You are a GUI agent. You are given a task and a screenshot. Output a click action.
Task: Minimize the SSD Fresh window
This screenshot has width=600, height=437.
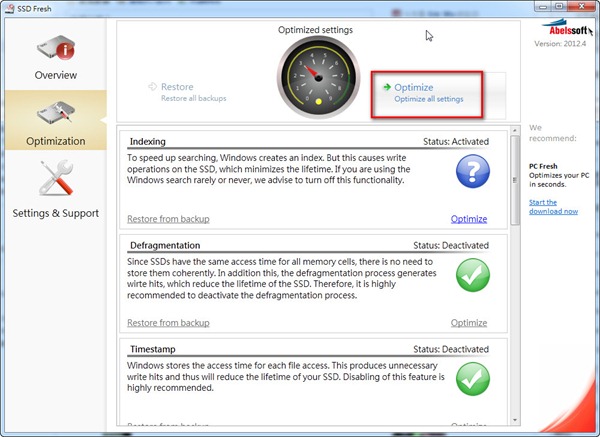pos(543,7)
